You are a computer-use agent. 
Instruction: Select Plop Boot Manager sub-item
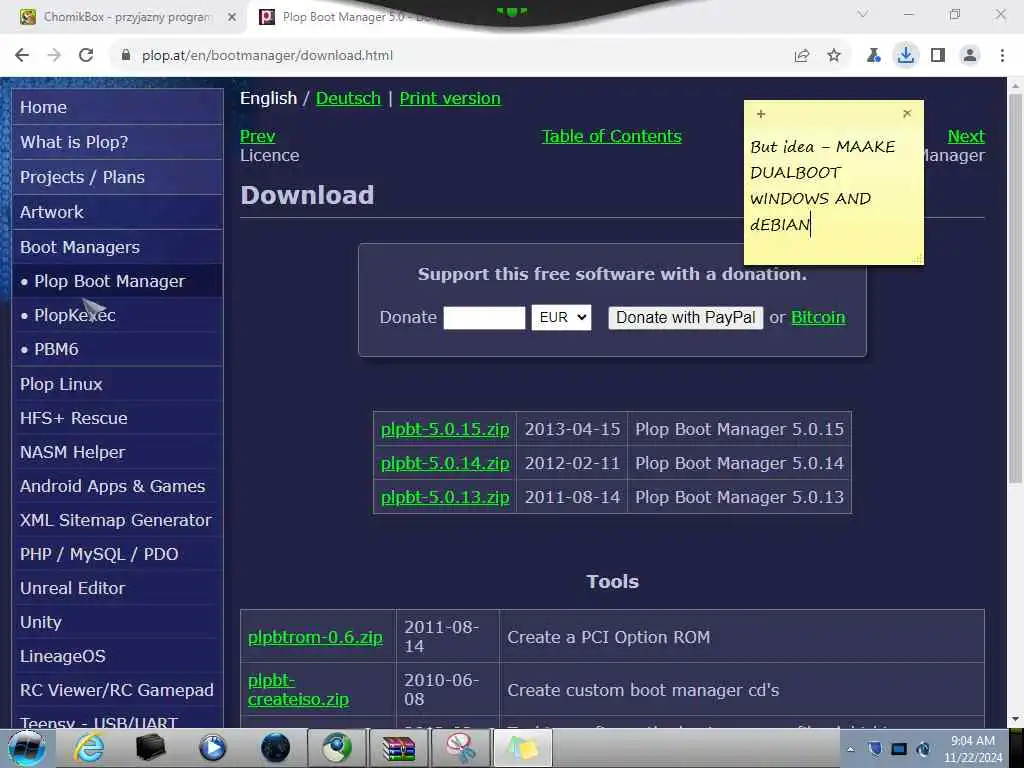pyautogui.click(x=118, y=281)
